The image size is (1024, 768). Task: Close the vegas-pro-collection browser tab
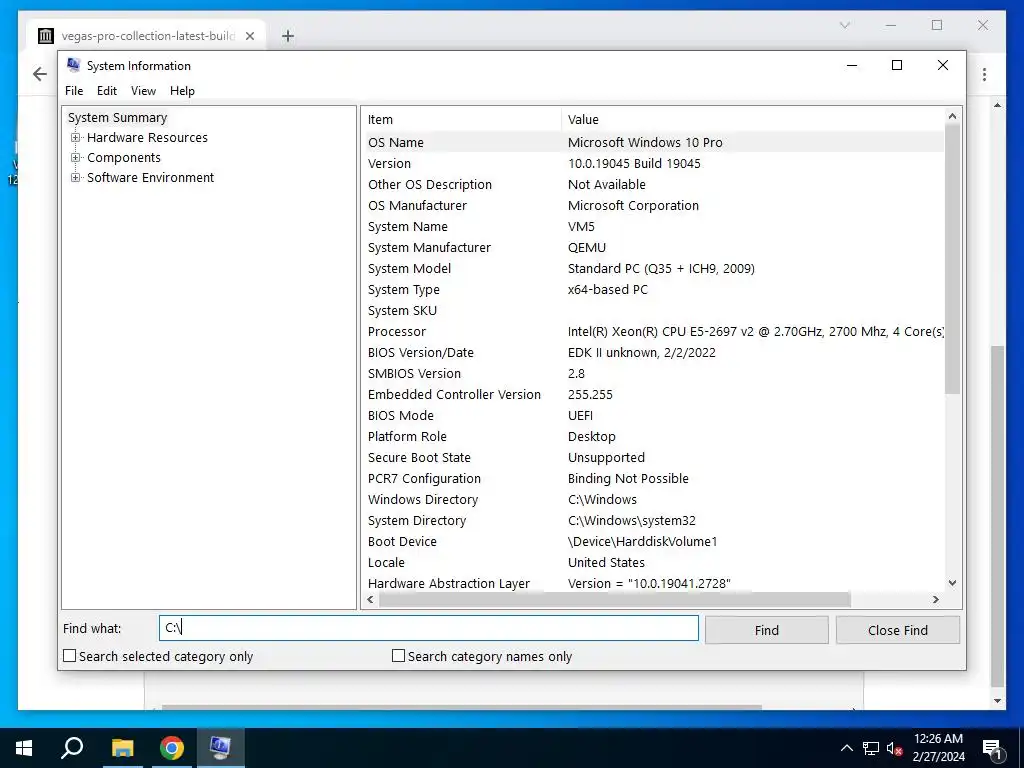(x=249, y=36)
